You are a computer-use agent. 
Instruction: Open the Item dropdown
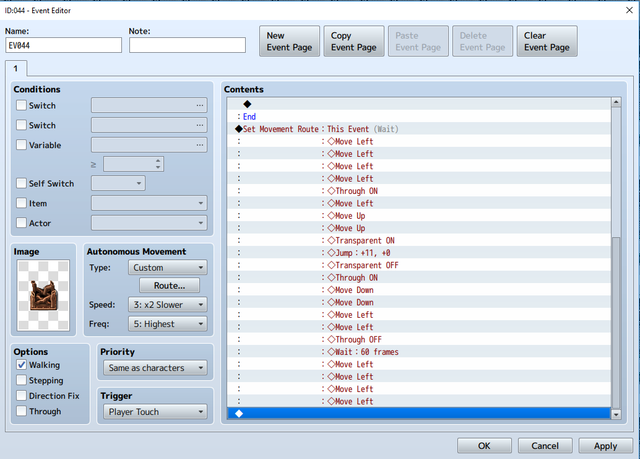(x=149, y=203)
